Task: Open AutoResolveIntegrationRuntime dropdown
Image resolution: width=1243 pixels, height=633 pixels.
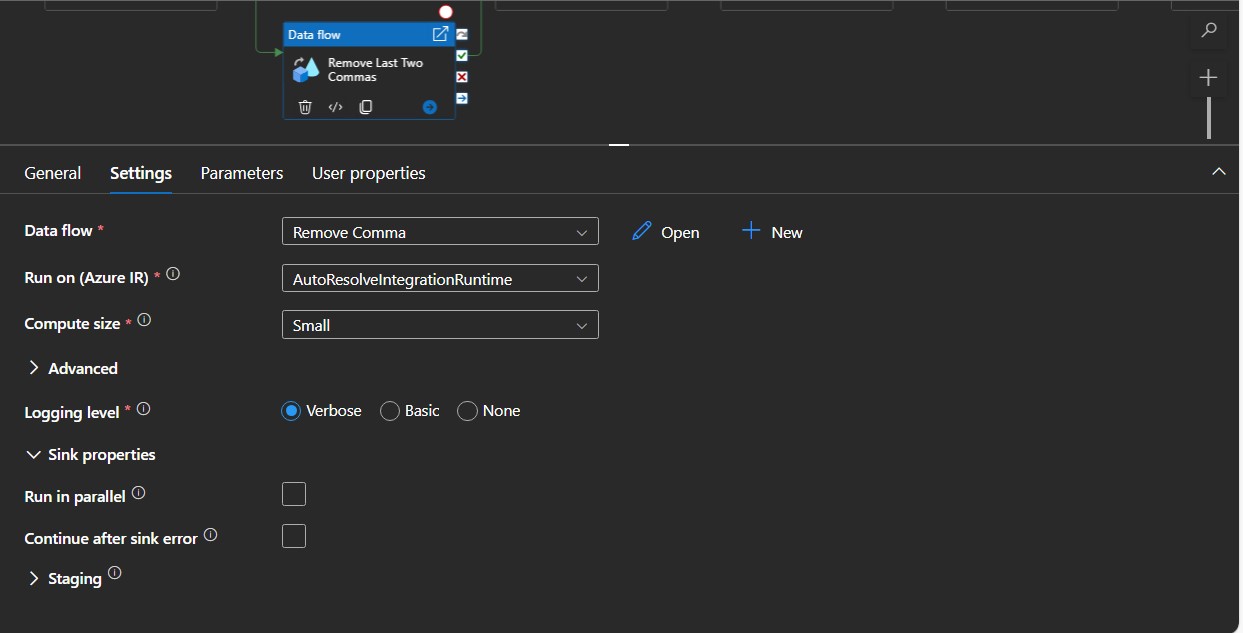Action: point(440,278)
